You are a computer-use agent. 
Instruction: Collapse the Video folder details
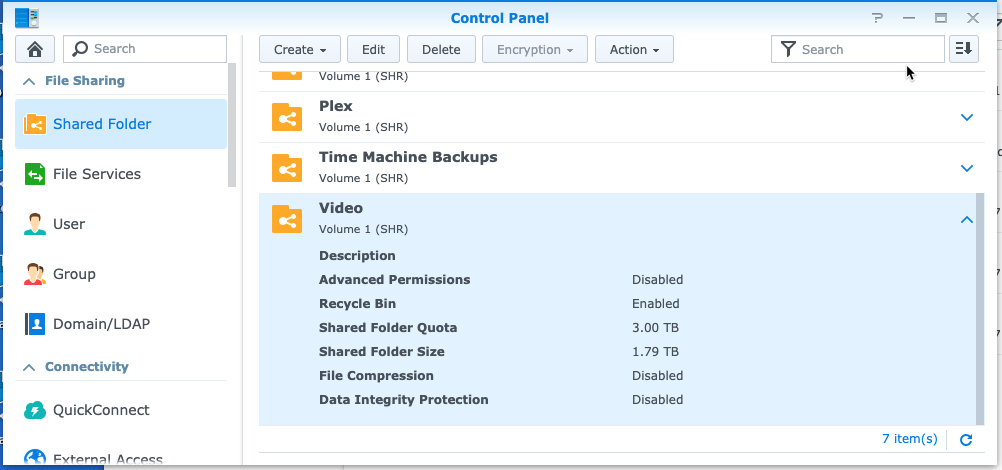point(966,219)
